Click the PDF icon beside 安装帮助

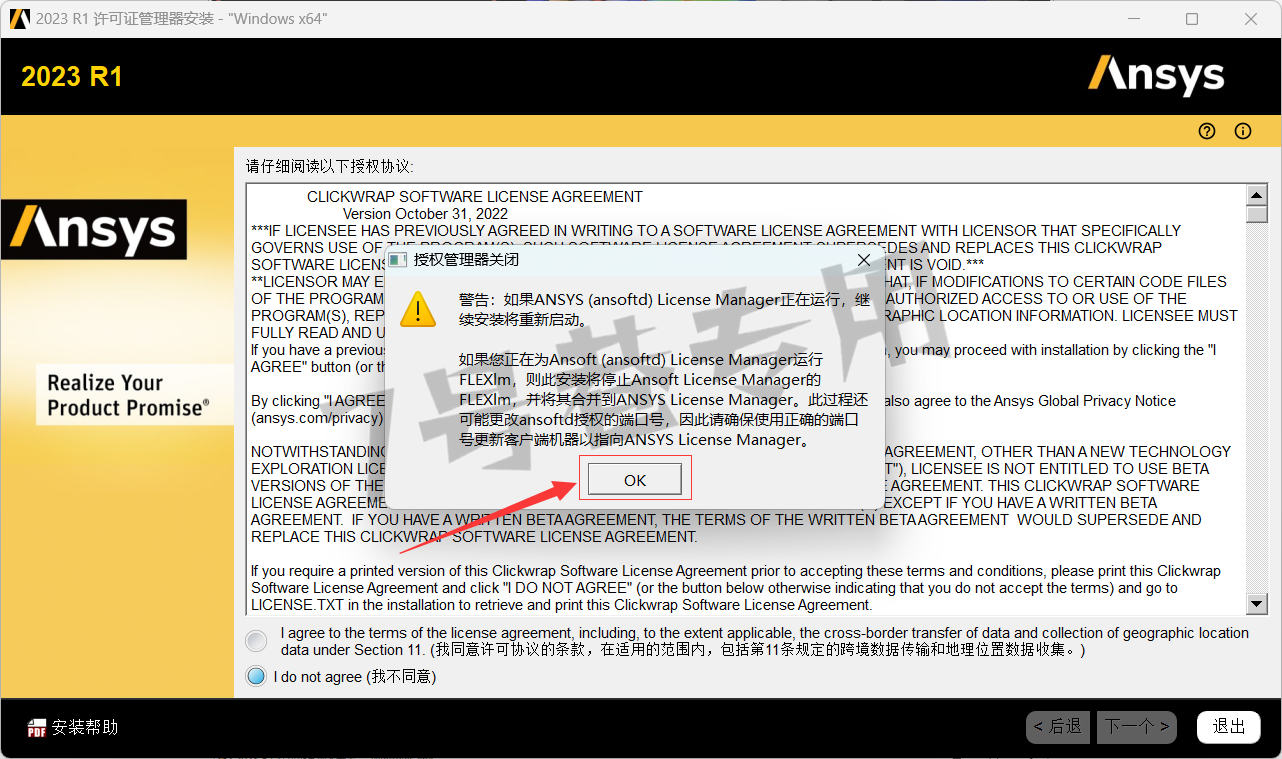tap(37, 728)
